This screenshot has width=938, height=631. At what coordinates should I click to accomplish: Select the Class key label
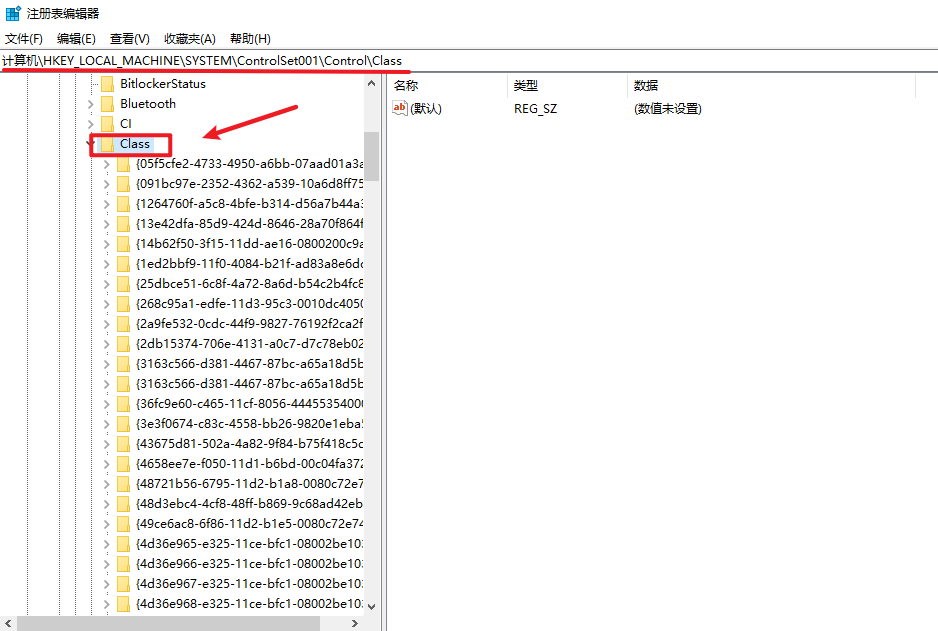pos(135,144)
